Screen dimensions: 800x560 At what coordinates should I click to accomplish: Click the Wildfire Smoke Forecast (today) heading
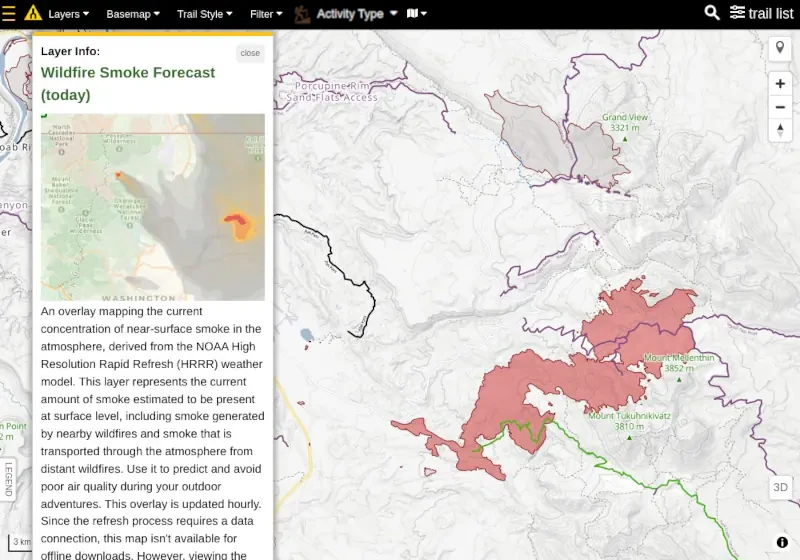(x=128, y=84)
